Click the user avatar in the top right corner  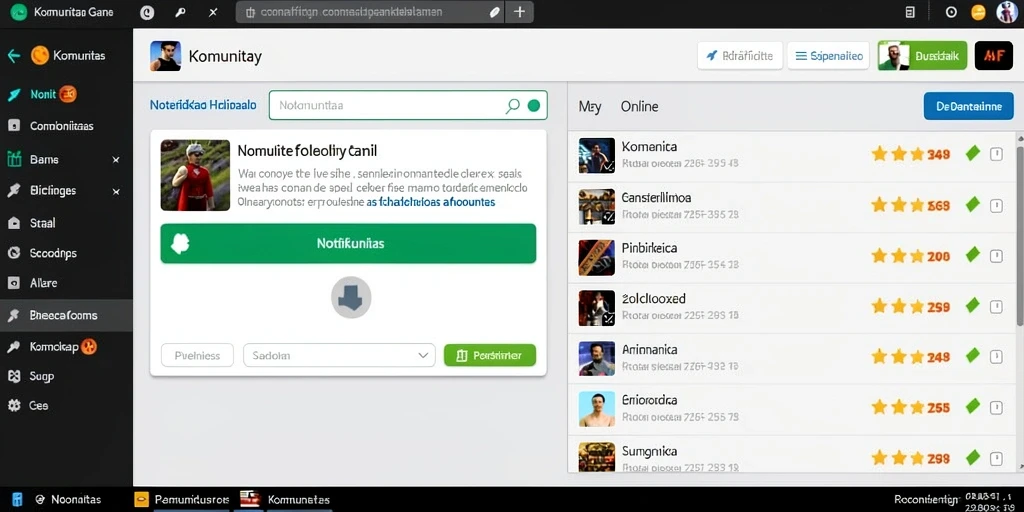(x=1007, y=12)
